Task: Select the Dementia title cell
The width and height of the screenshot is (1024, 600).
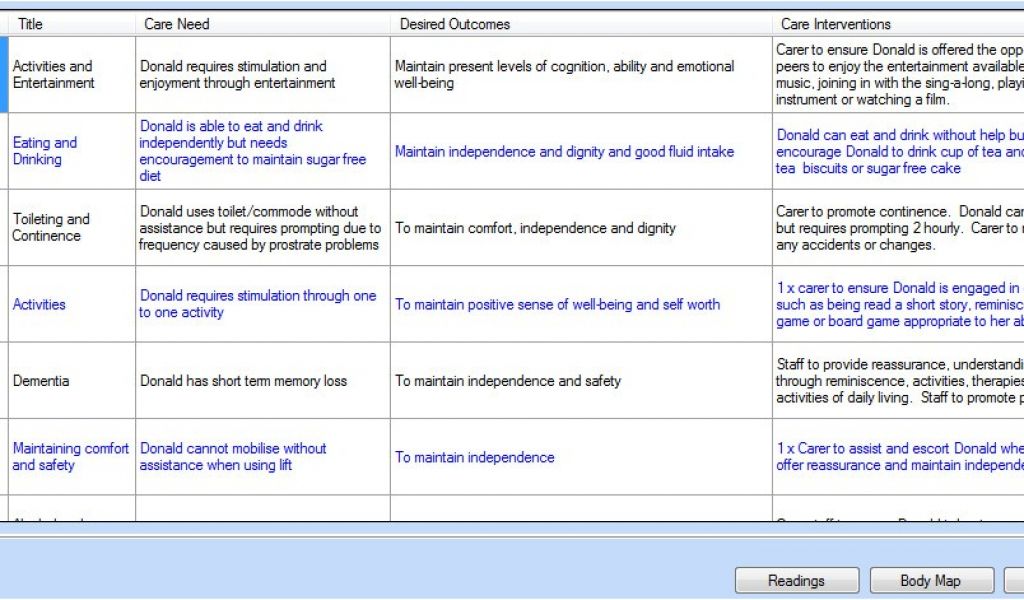Action: 41,380
